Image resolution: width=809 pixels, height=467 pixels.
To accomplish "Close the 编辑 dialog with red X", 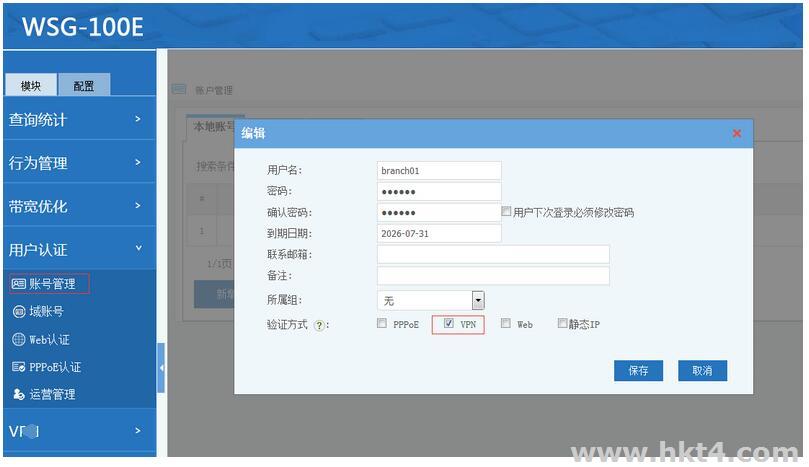I will pos(737,134).
